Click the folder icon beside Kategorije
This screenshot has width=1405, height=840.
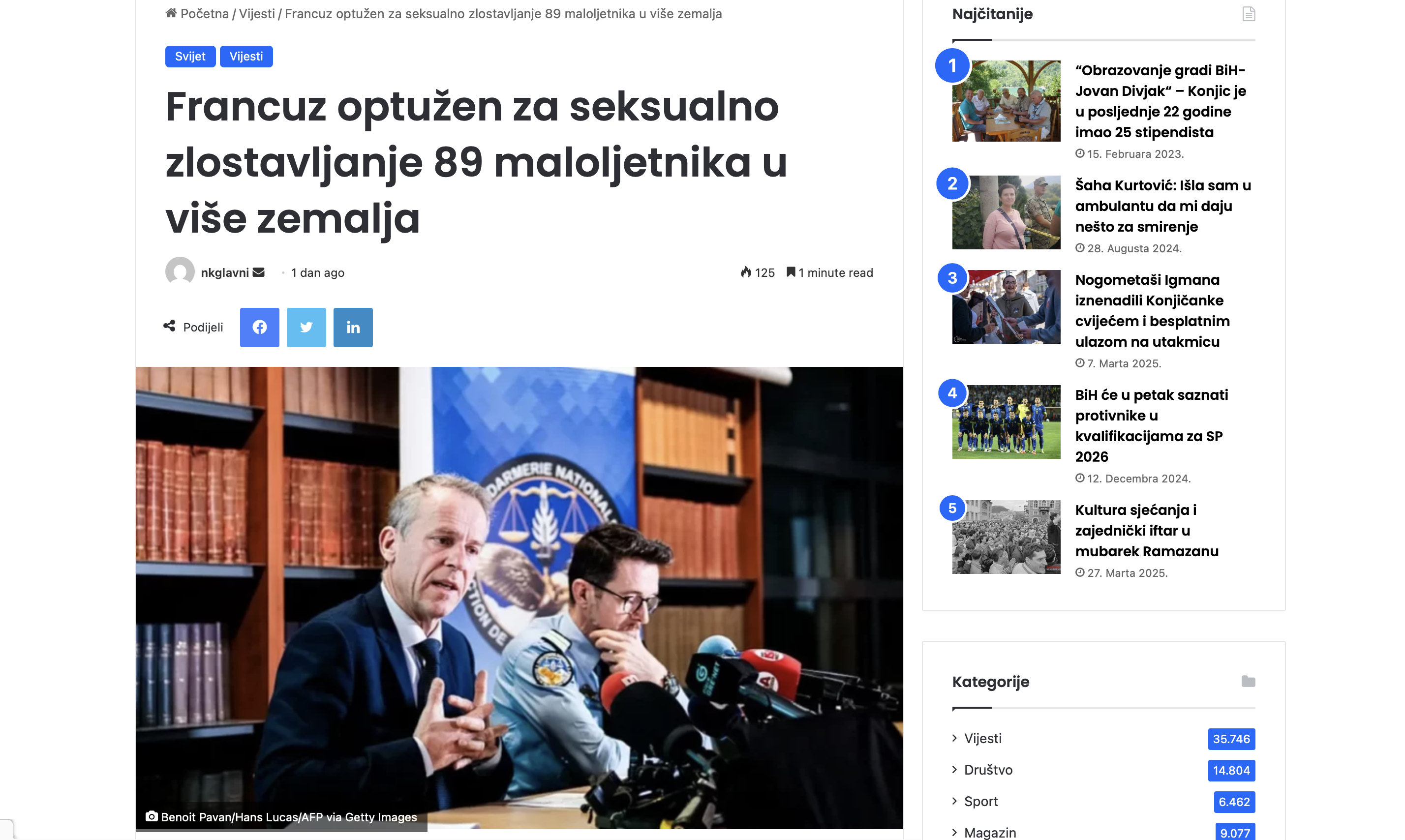tap(1248, 681)
